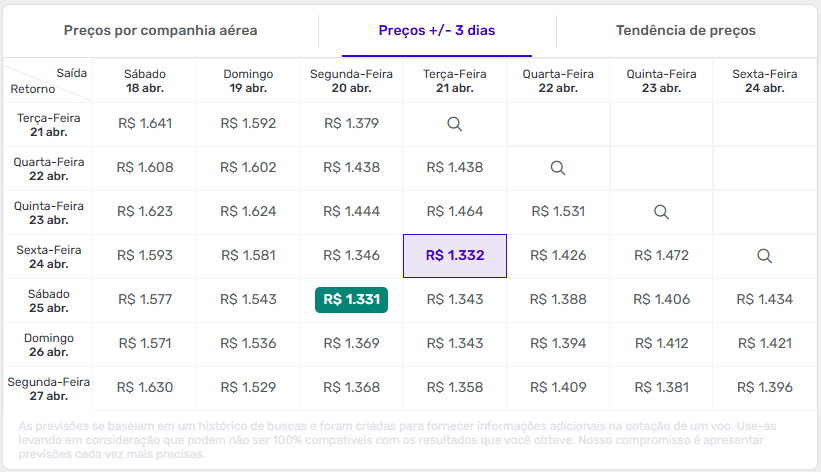Choose the R$ 1.379 fare

[351, 124]
